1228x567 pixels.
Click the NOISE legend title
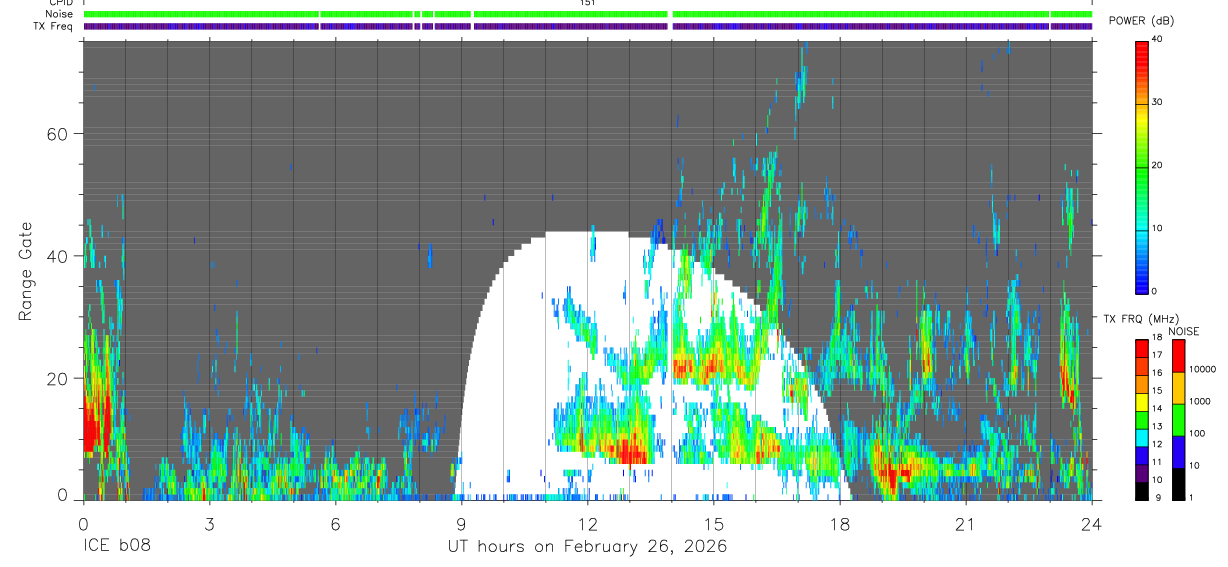tap(1185, 331)
